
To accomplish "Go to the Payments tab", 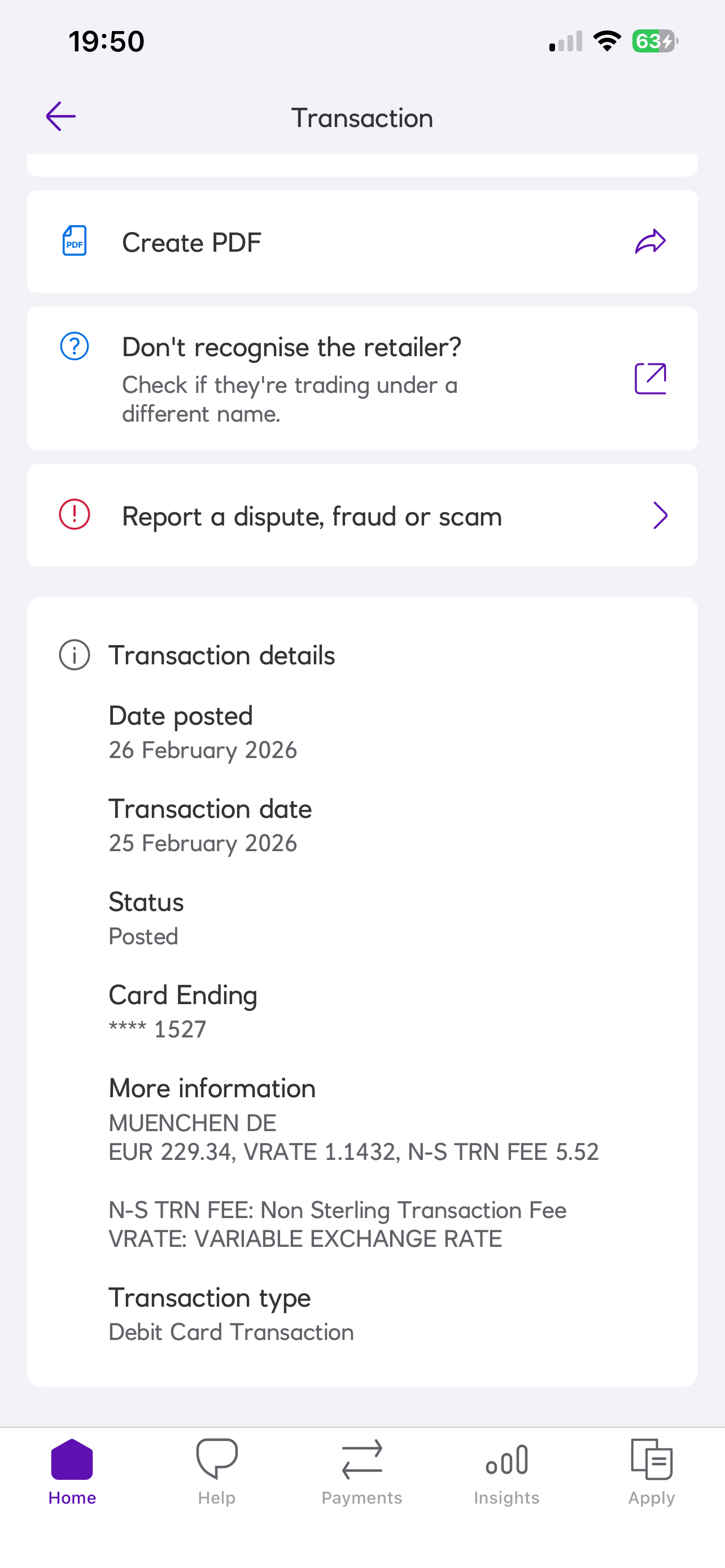I will tap(361, 1470).
